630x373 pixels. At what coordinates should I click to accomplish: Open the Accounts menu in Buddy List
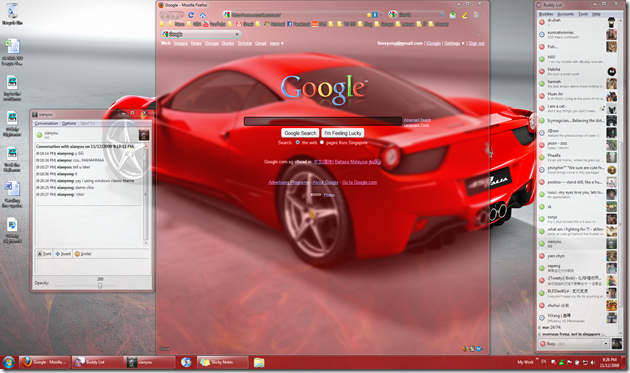[565, 14]
